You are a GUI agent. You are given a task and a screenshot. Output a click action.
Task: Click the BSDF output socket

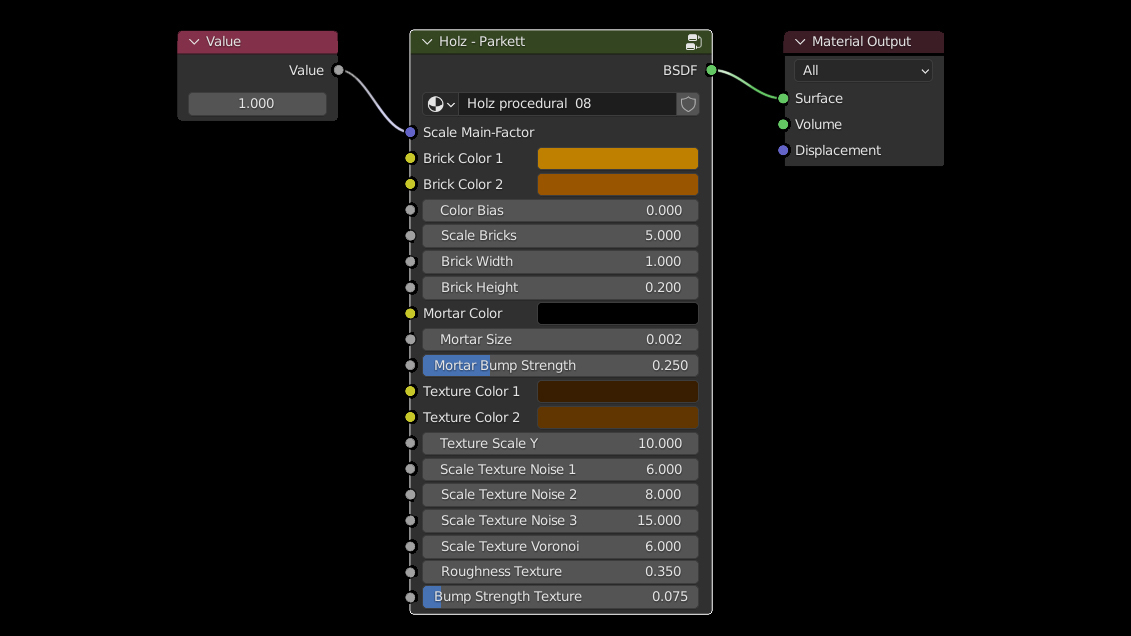[711, 70]
